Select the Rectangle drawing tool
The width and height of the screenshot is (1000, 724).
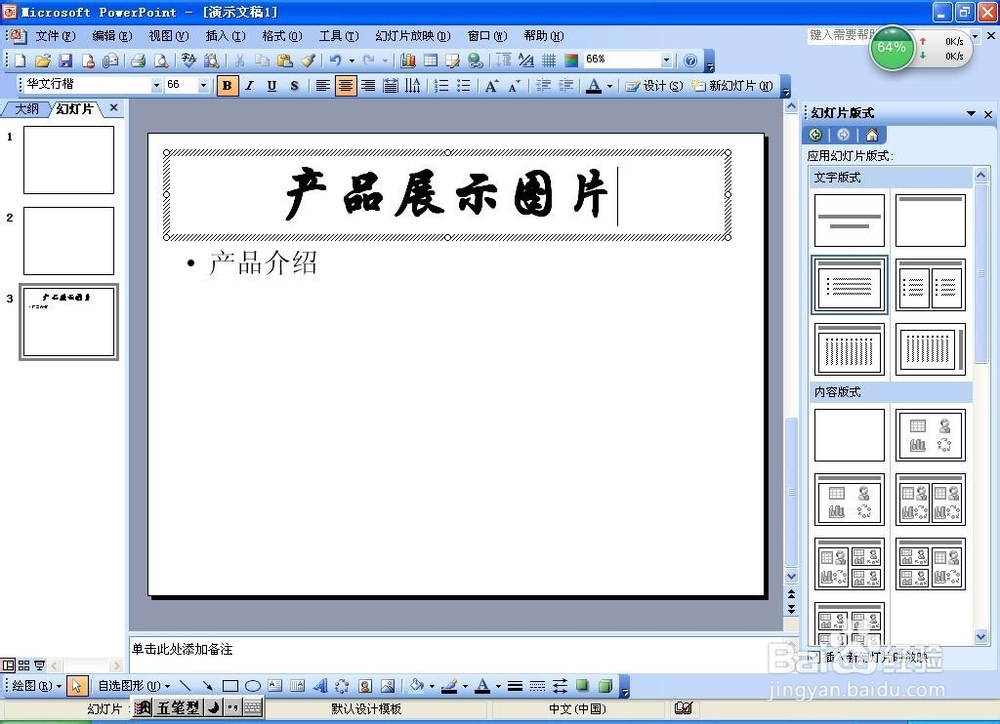coord(228,686)
